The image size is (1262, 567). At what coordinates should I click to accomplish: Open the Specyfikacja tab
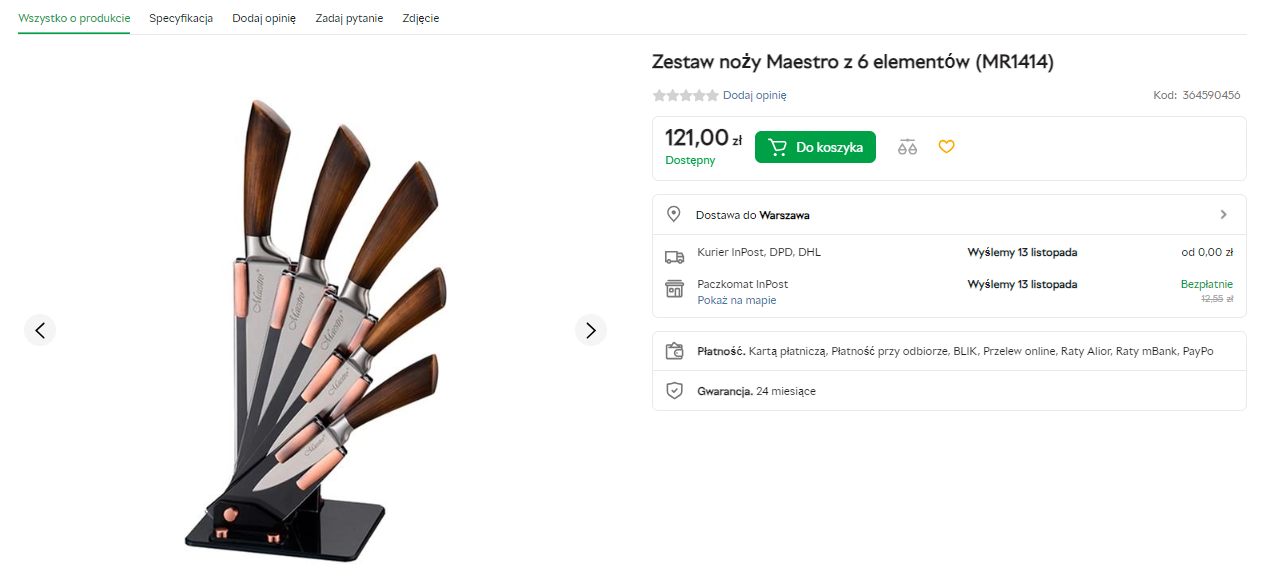tap(181, 18)
